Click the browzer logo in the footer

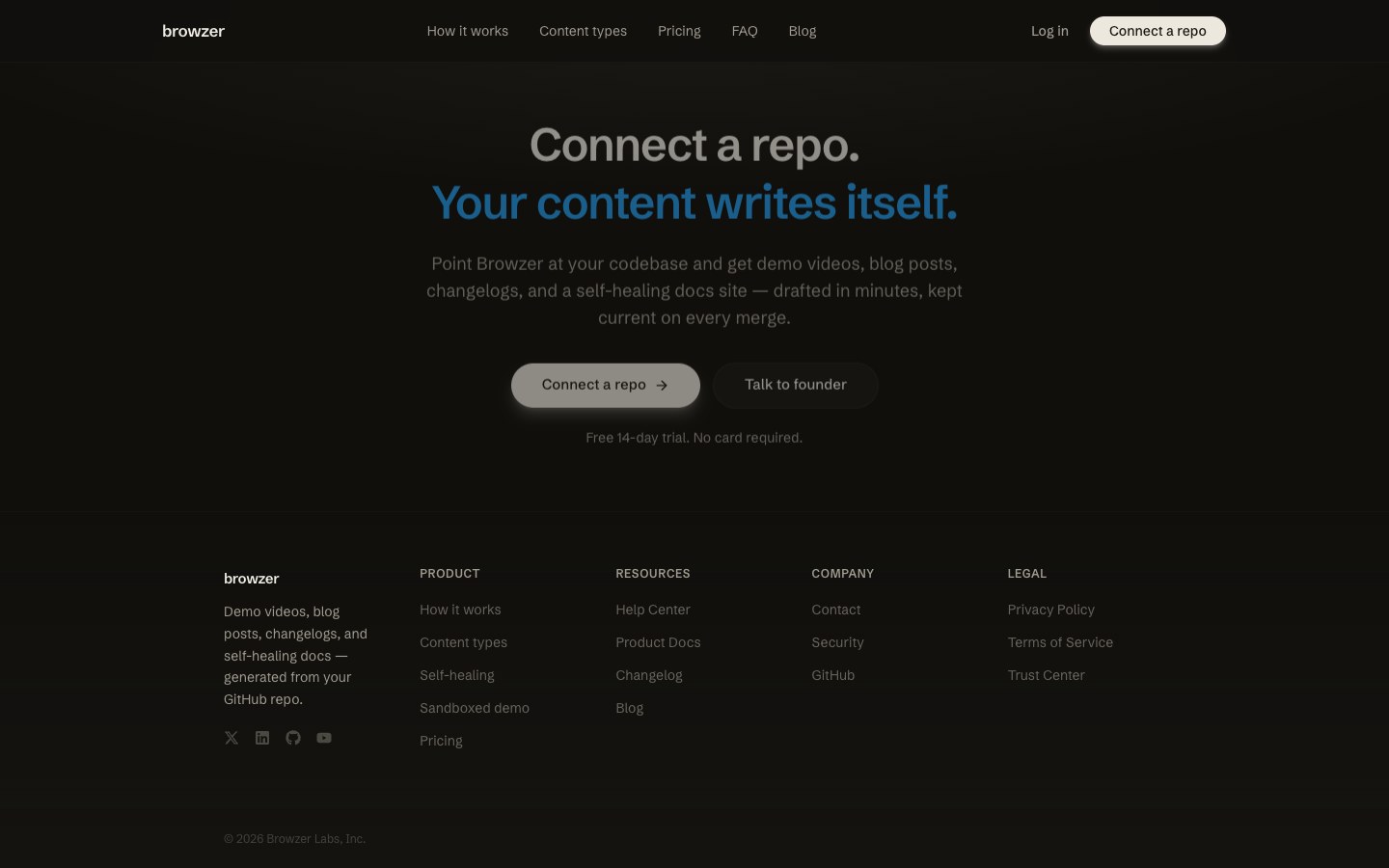coord(252,579)
